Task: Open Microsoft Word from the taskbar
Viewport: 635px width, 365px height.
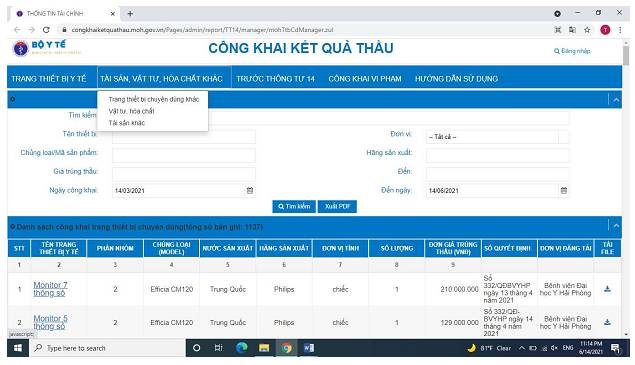Action: 309,348
